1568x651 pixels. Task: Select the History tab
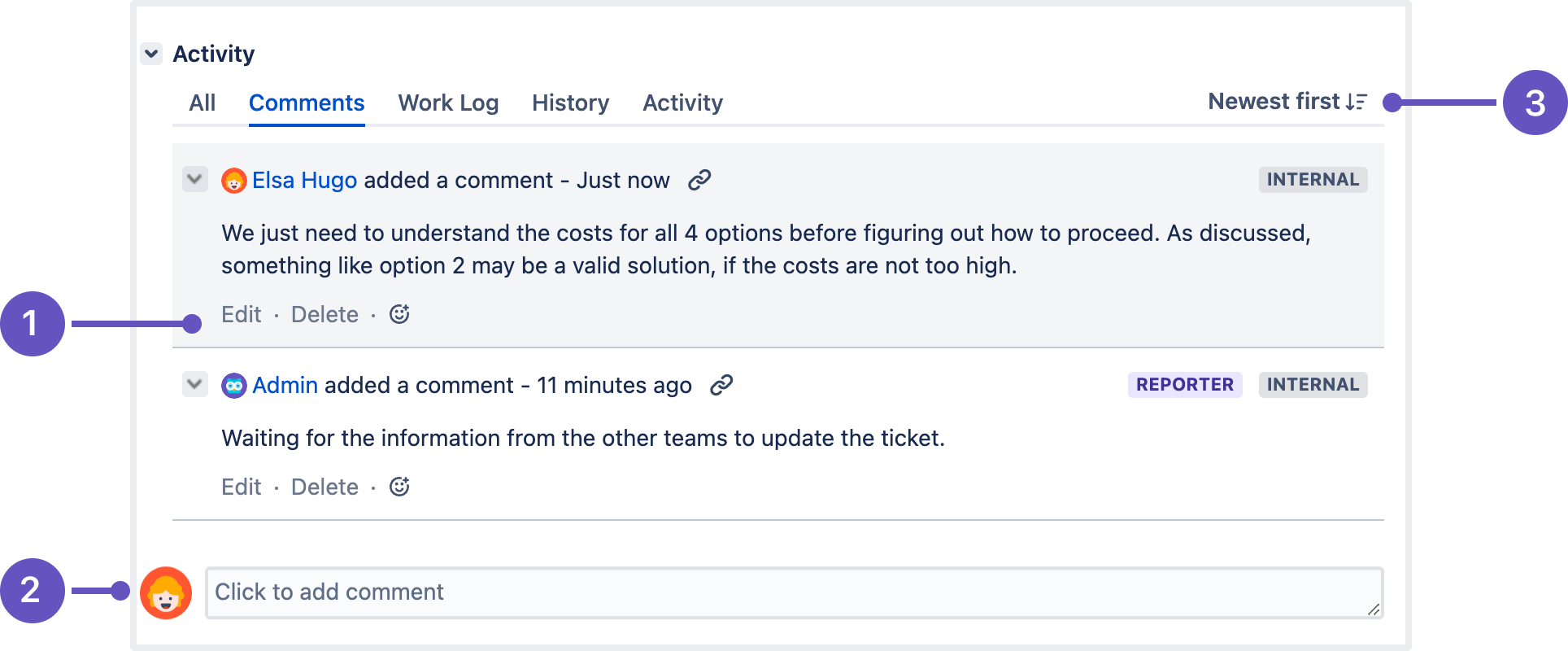coord(570,103)
